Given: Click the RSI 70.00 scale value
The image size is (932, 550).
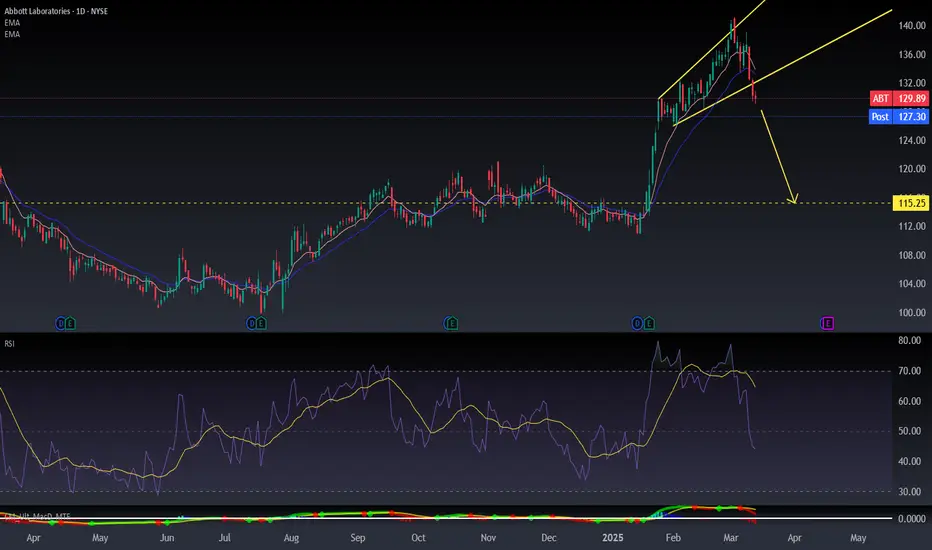Looking at the screenshot, I should point(909,371).
